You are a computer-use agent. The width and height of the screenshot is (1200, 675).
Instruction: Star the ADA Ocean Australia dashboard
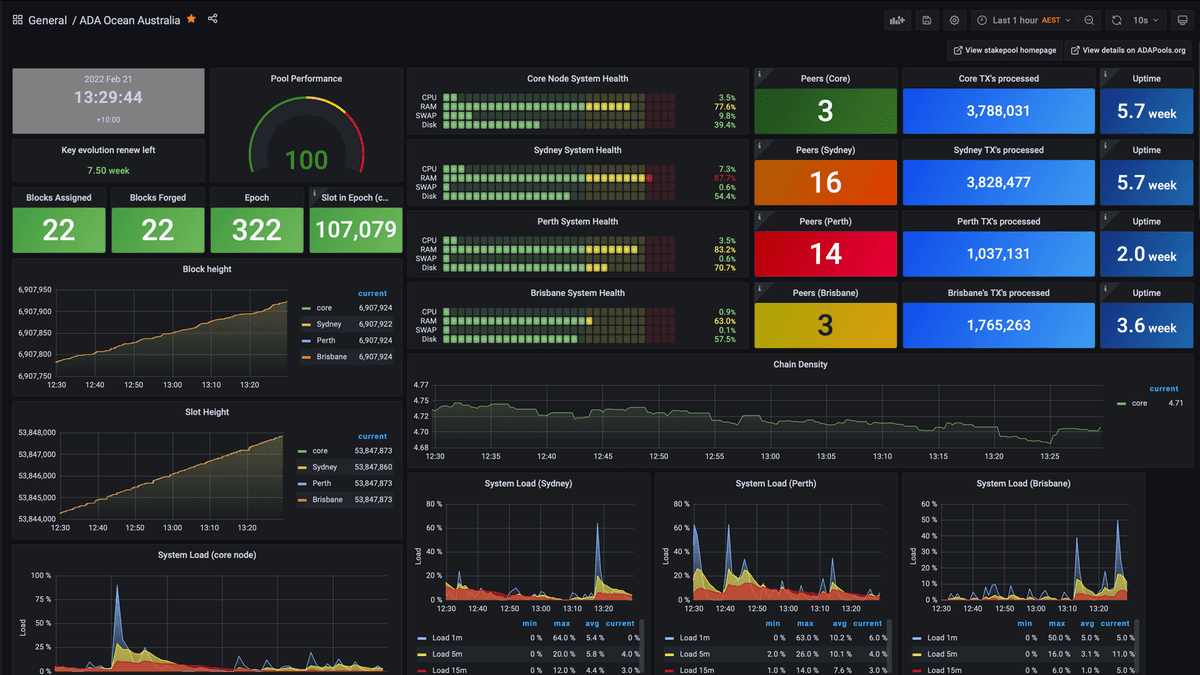(191, 19)
